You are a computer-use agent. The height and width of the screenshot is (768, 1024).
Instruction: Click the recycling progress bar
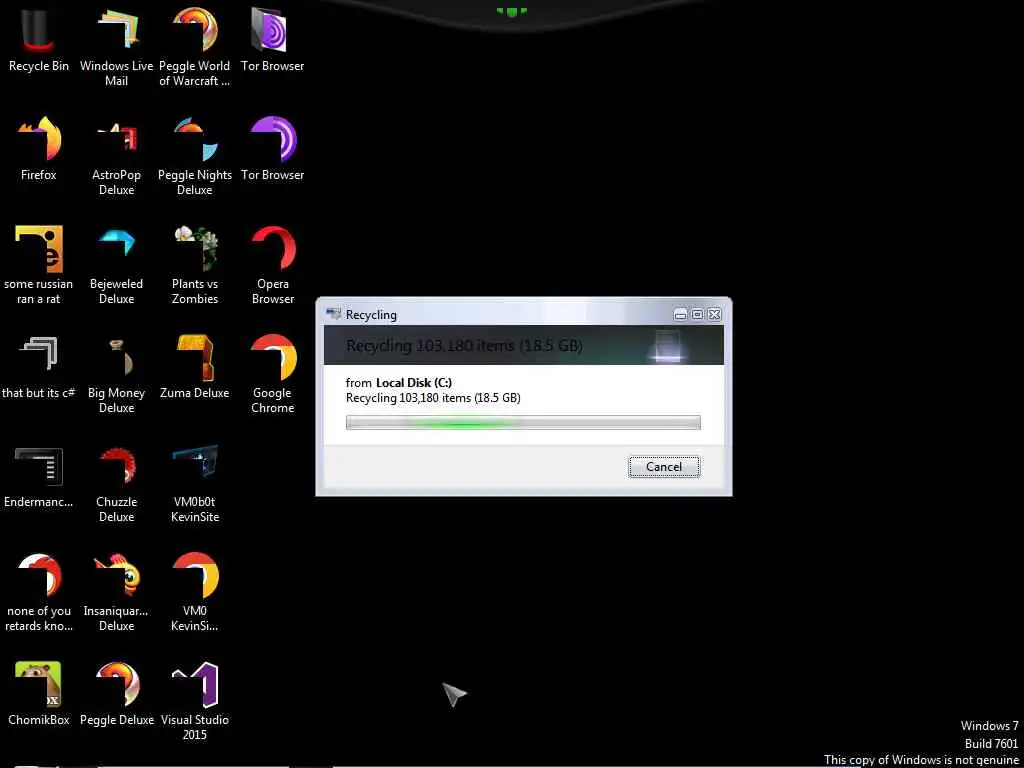point(523,423)
